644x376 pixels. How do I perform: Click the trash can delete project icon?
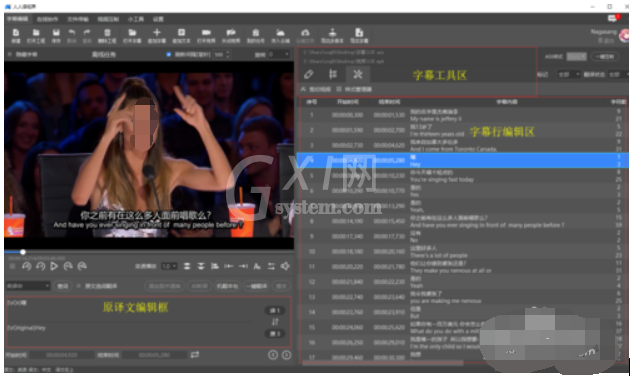tap(107, 32)
